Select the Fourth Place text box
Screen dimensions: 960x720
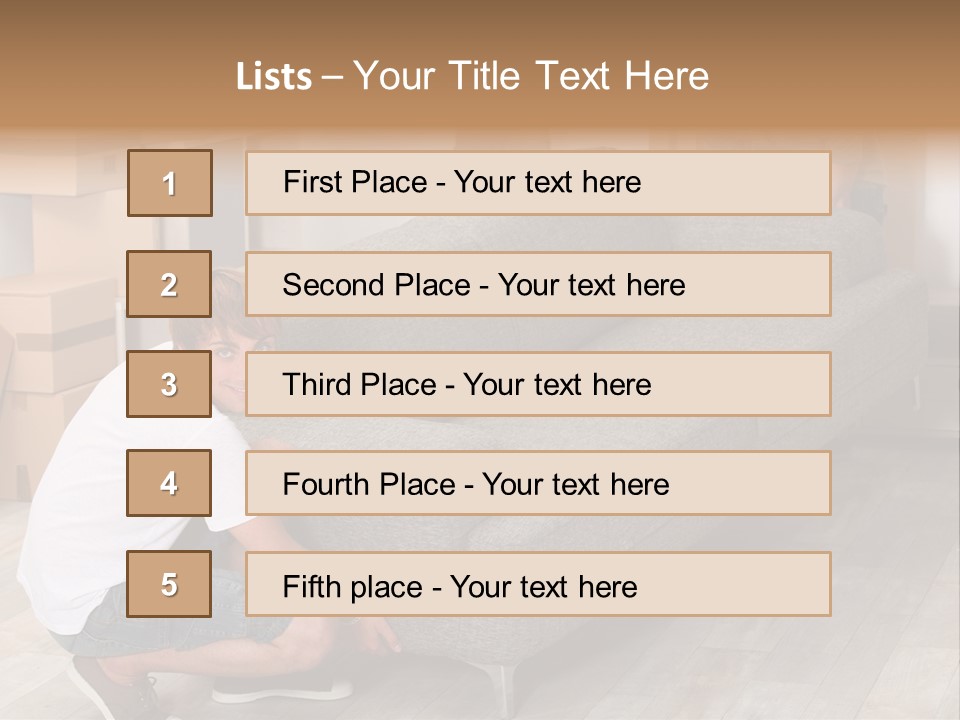pyautogui.click(x=538, y=484)
